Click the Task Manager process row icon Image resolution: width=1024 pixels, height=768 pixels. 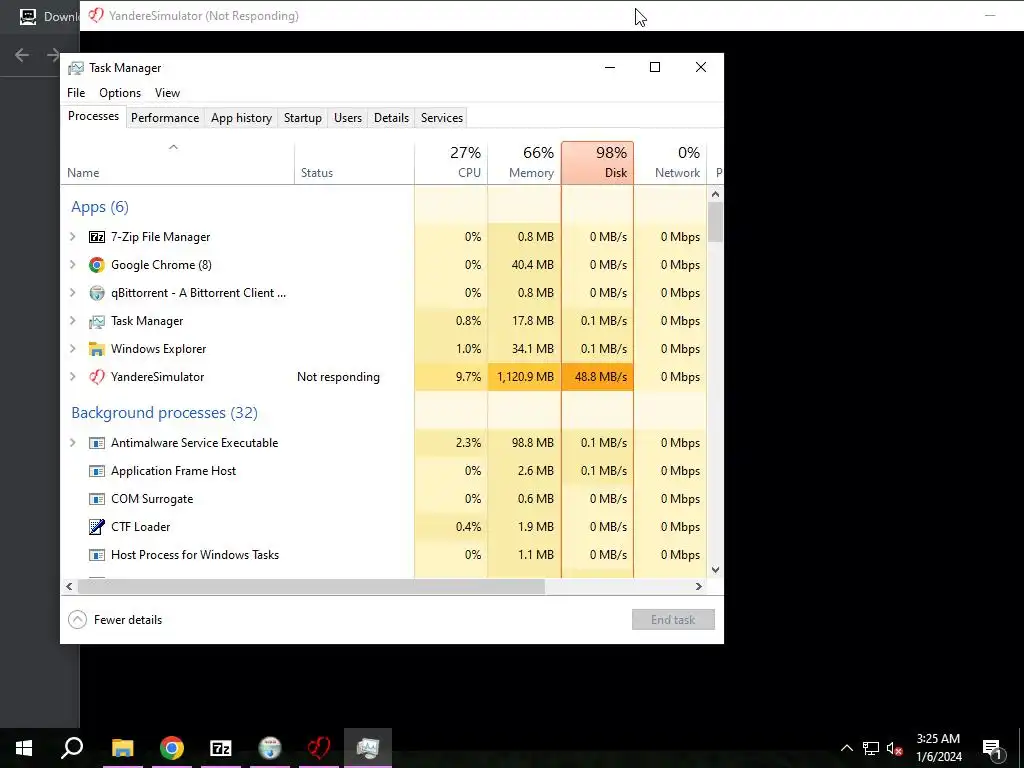[x=97, y=321]
